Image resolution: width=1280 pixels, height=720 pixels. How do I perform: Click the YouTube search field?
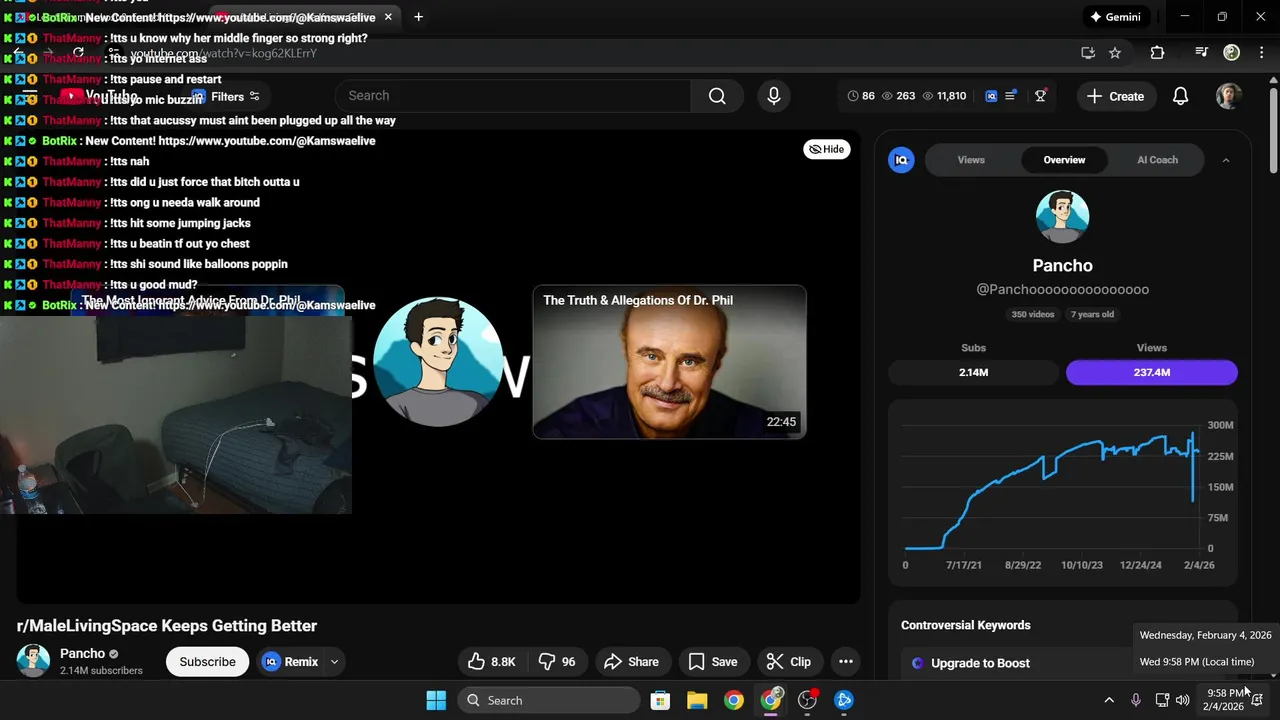coord(513,96)
